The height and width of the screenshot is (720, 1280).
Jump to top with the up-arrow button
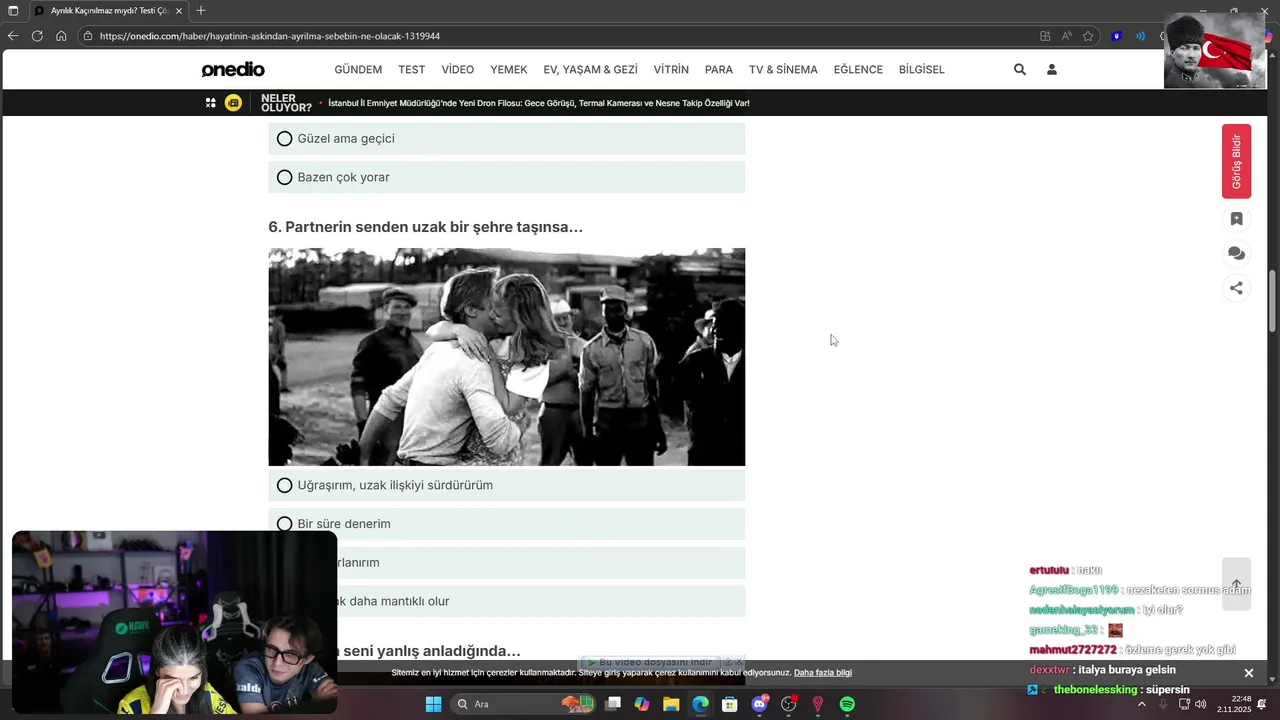point(1236,584)
